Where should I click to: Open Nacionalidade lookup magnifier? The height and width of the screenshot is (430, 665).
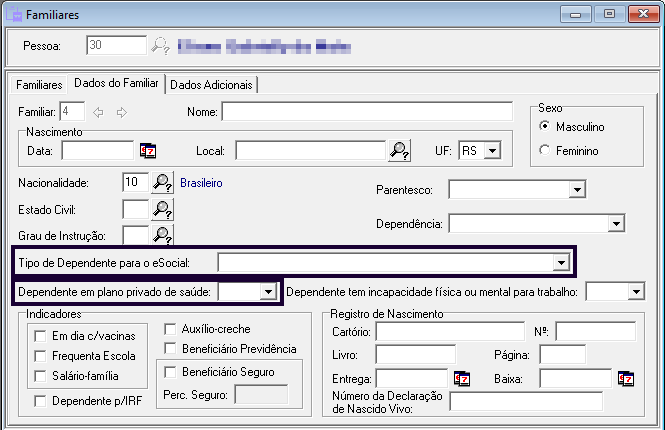(162, 183)
